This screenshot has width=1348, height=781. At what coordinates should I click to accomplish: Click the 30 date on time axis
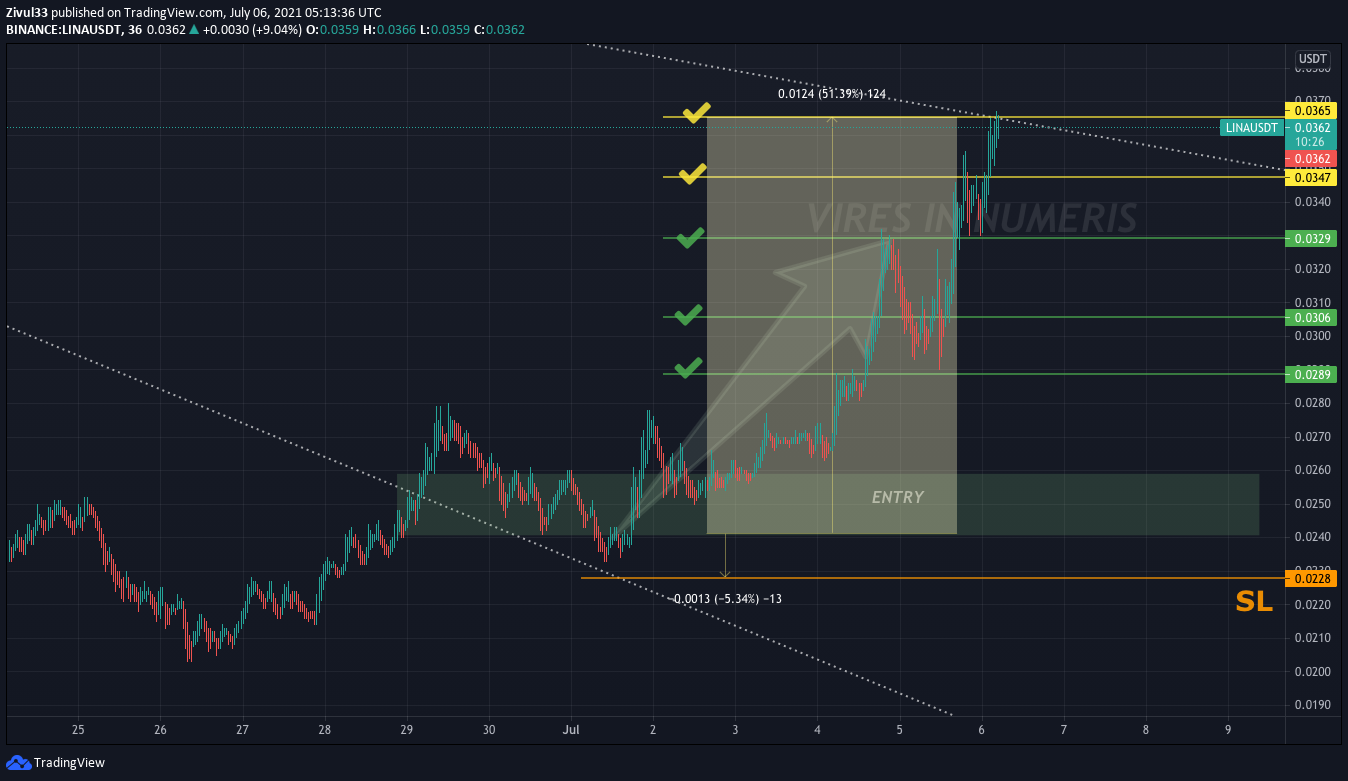click(488, 730)
